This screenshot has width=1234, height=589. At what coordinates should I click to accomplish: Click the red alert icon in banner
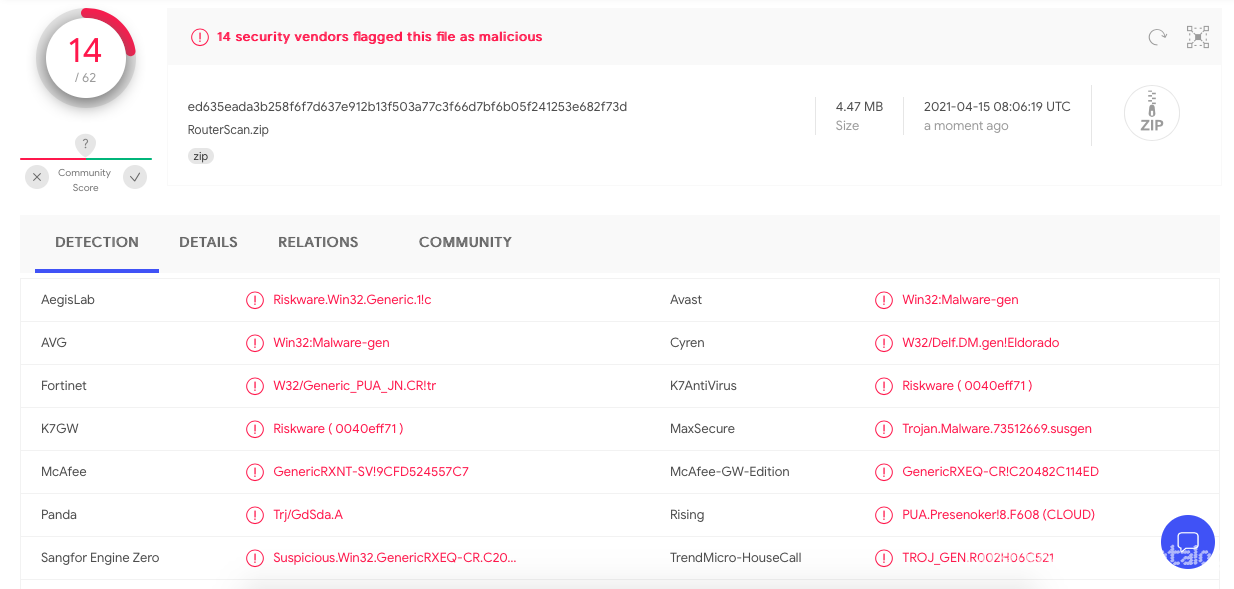click(199, 37)
